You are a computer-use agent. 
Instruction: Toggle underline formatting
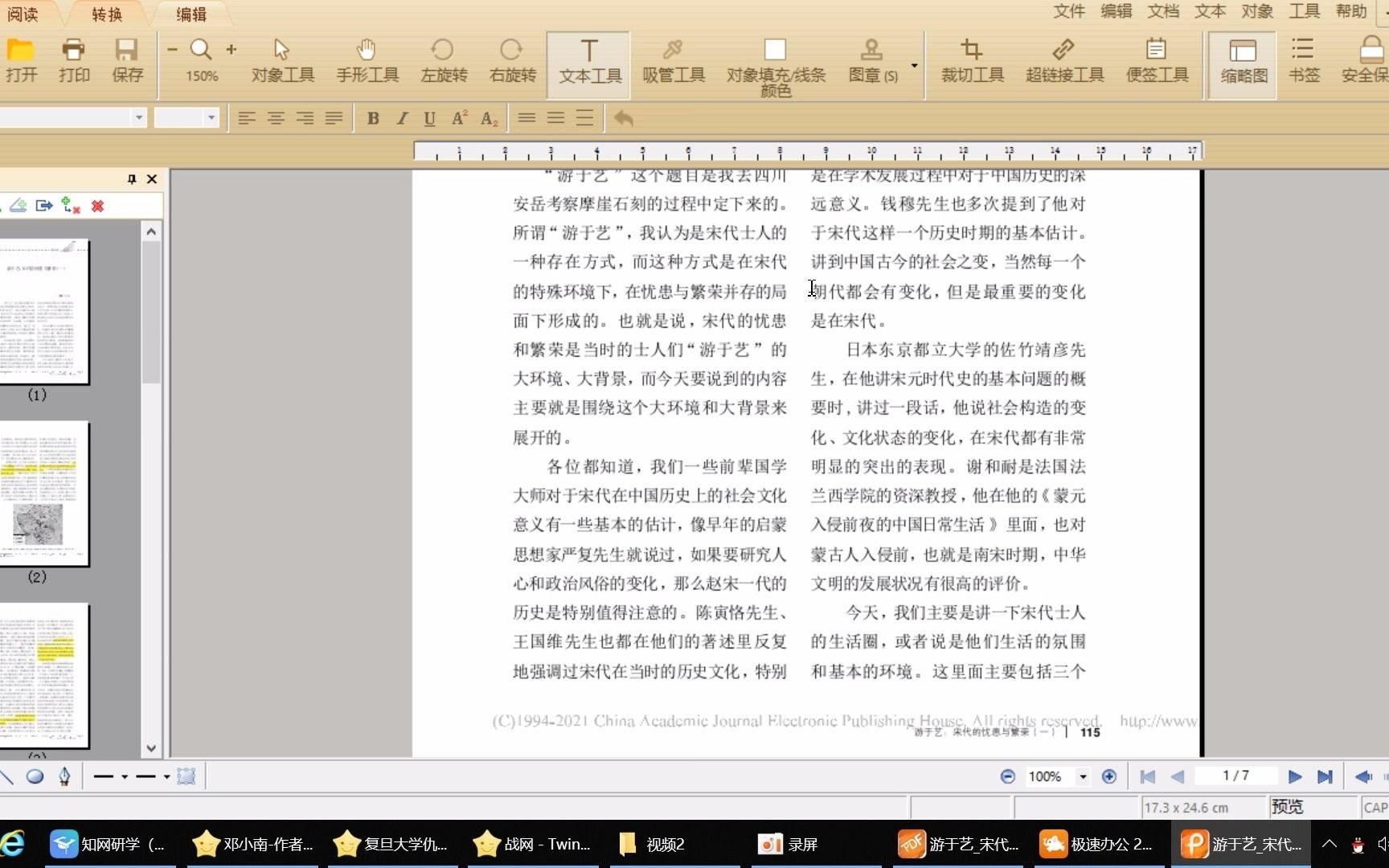pyautogui.click(x=430, y=119)
